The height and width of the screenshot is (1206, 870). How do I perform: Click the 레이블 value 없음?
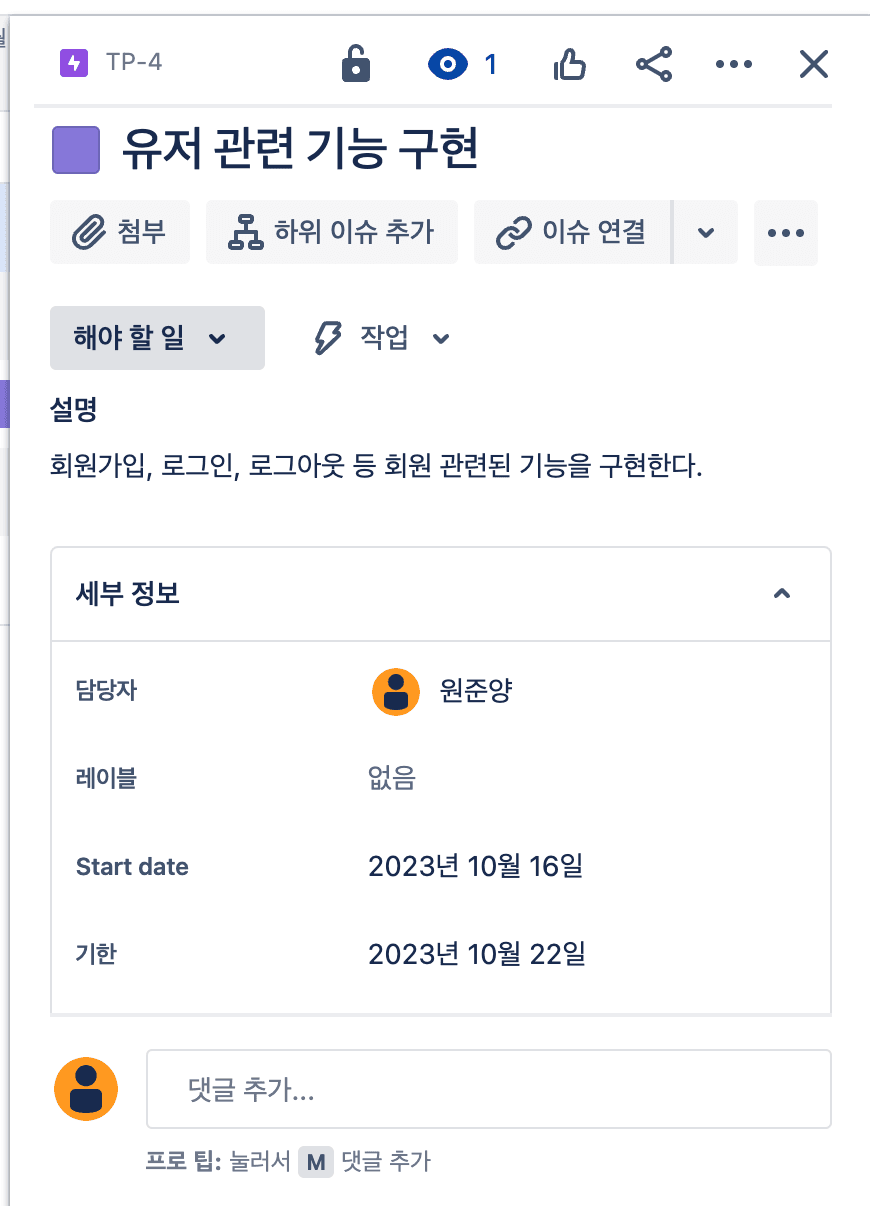click(392, 778)
